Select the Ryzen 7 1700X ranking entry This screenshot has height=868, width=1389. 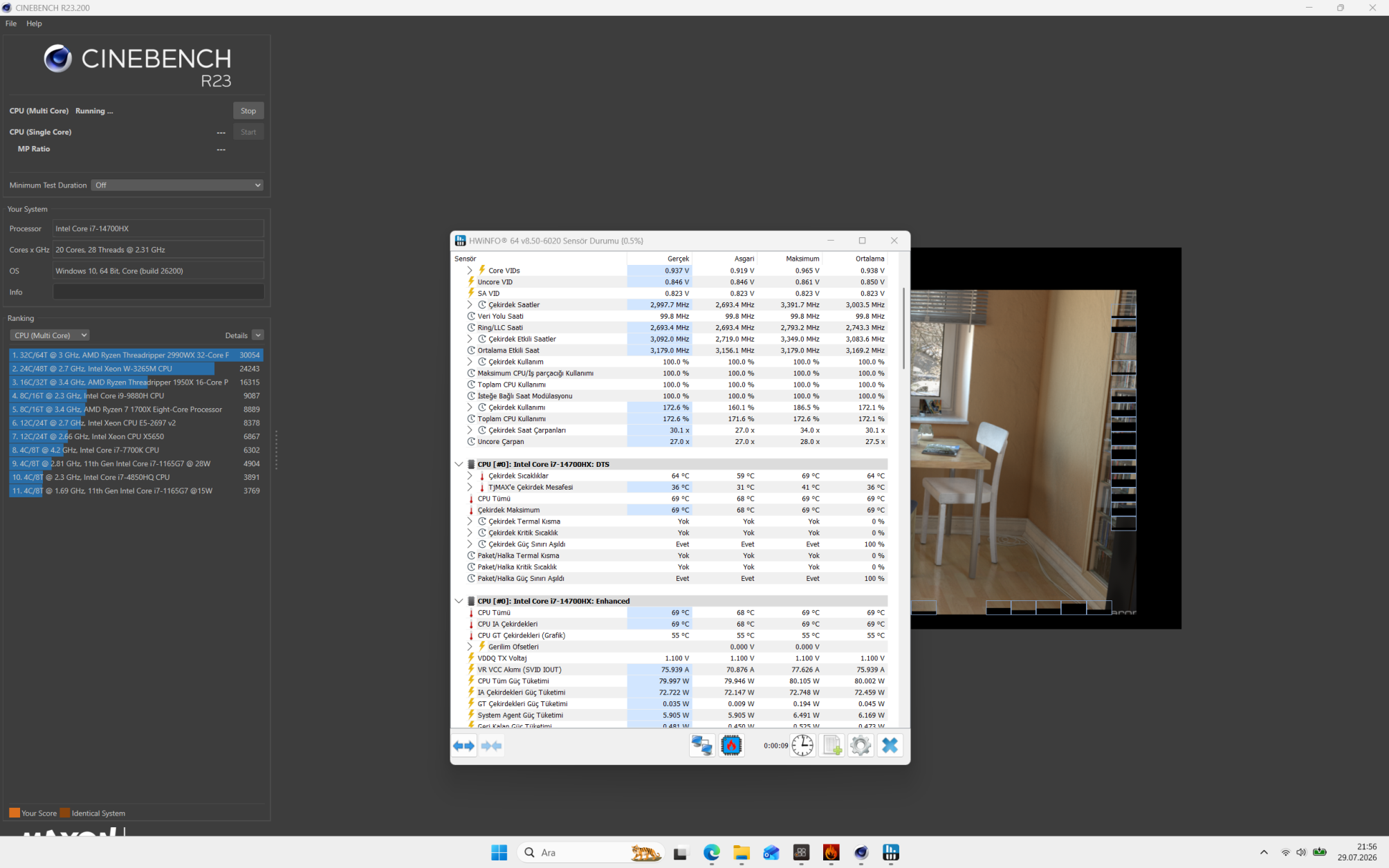pos(136,409)
